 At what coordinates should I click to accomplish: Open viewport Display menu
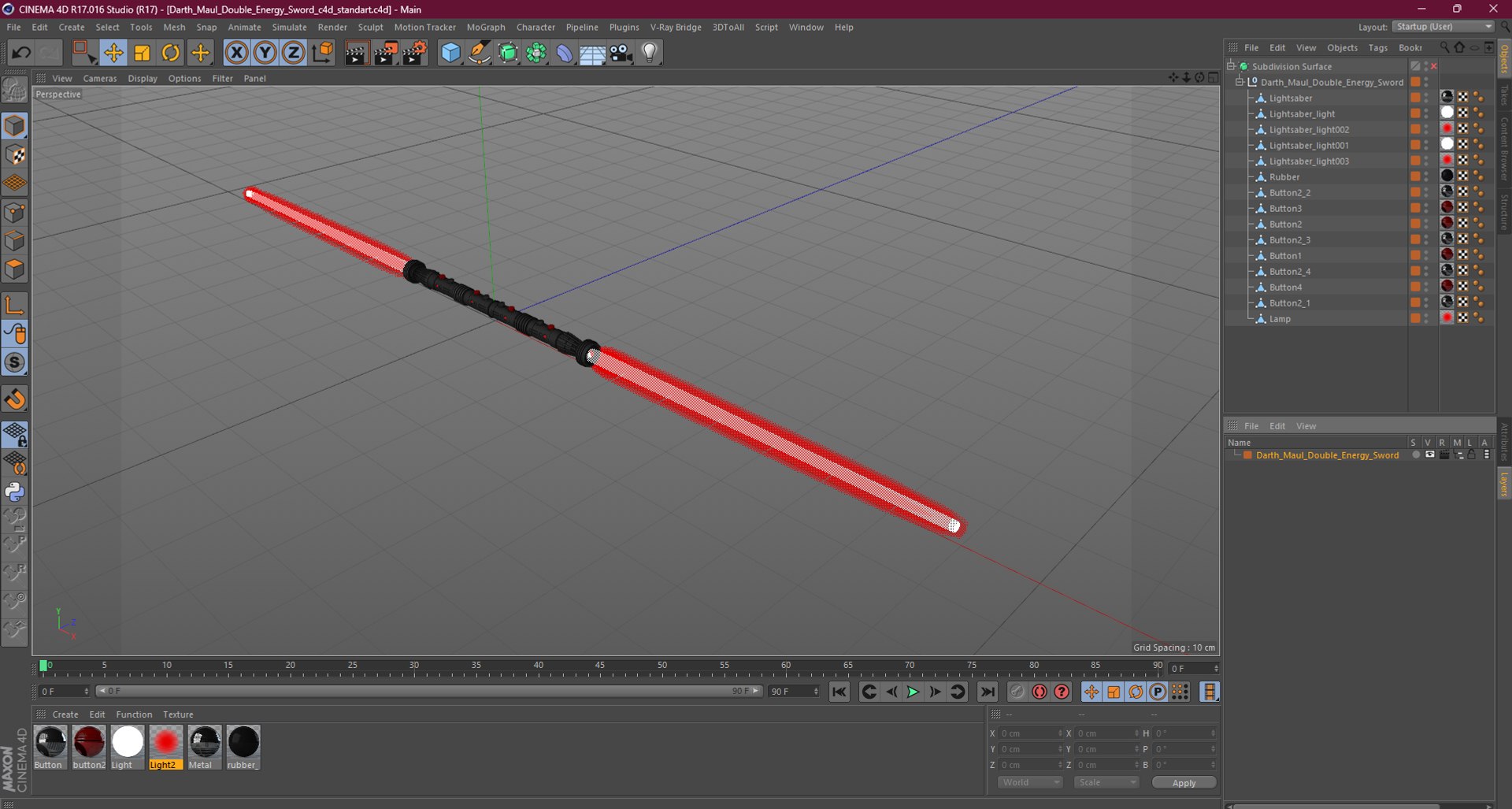(143, 78)
